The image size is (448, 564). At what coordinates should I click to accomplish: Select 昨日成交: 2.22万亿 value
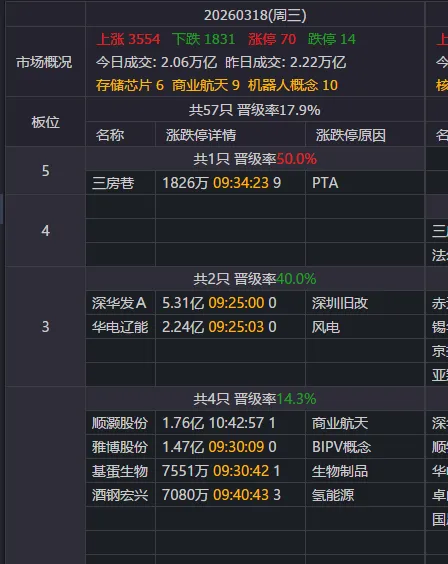coord(285,62)
